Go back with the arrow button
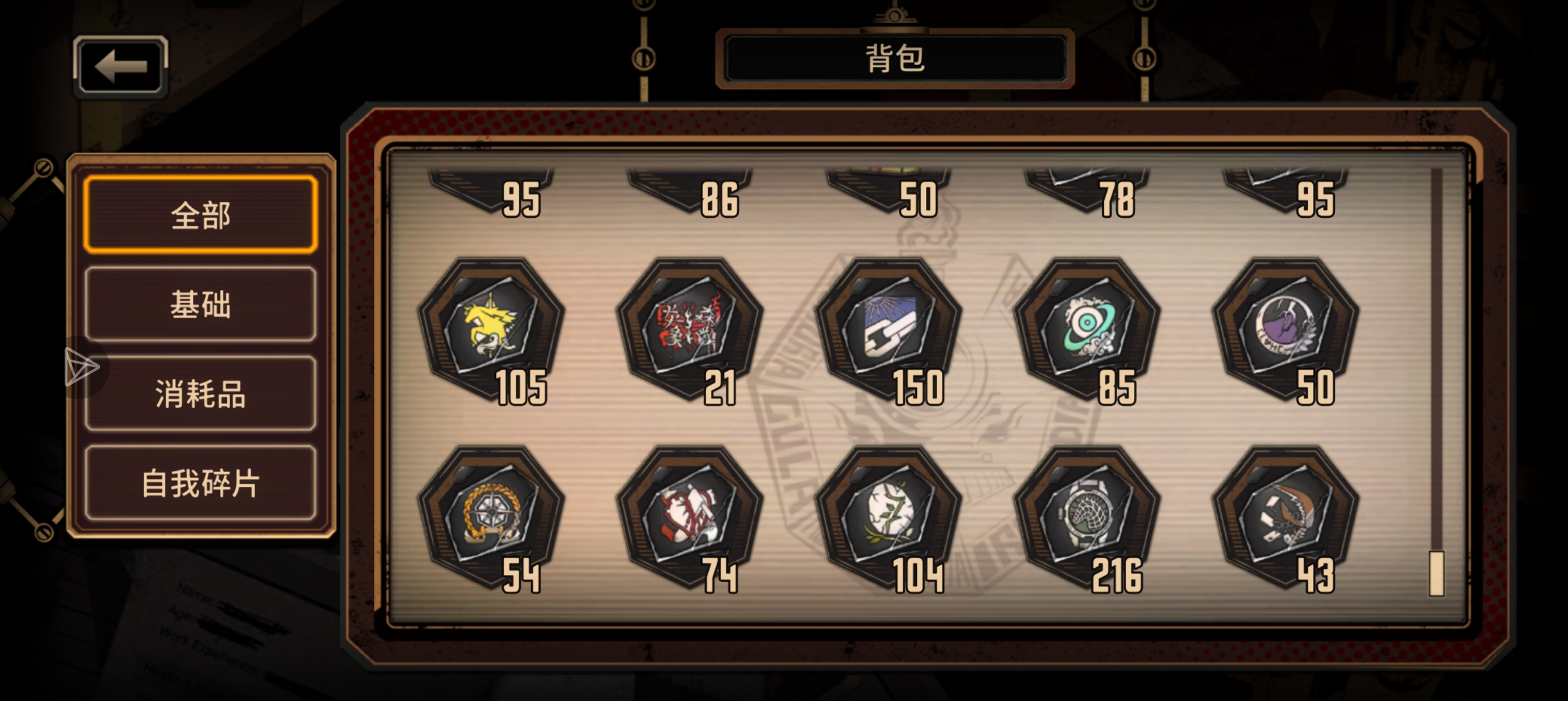Viewport: 1568px width, 701px height. point(120,66)
